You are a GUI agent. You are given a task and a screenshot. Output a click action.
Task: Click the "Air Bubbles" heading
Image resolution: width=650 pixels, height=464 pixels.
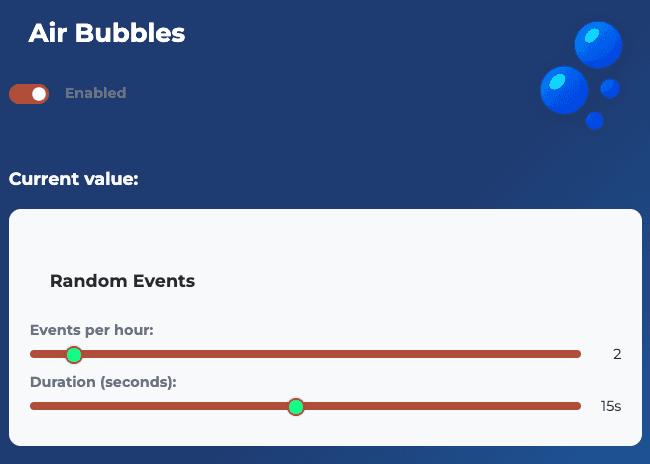(x=107, y=32)
